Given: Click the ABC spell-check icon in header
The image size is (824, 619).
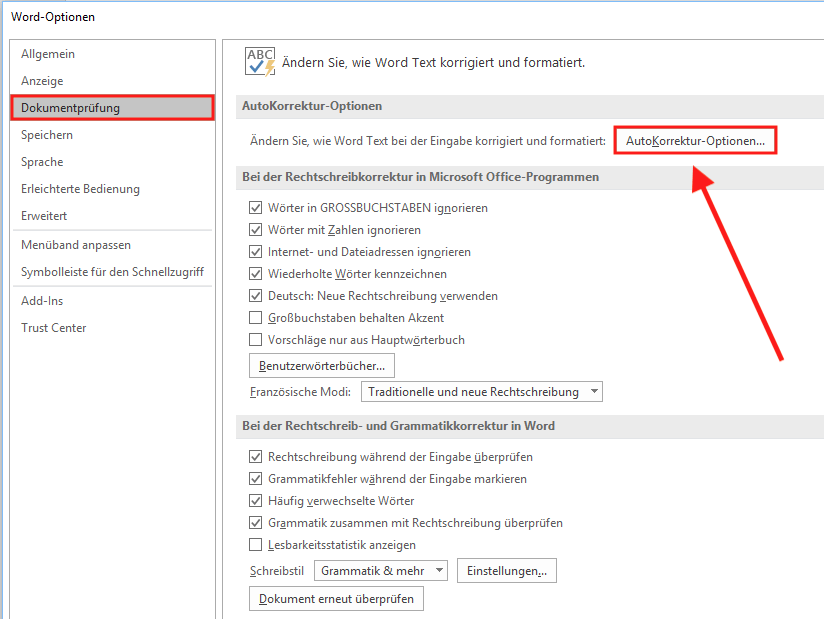Looking at the screenshot, I should click(x=260, y=62).
